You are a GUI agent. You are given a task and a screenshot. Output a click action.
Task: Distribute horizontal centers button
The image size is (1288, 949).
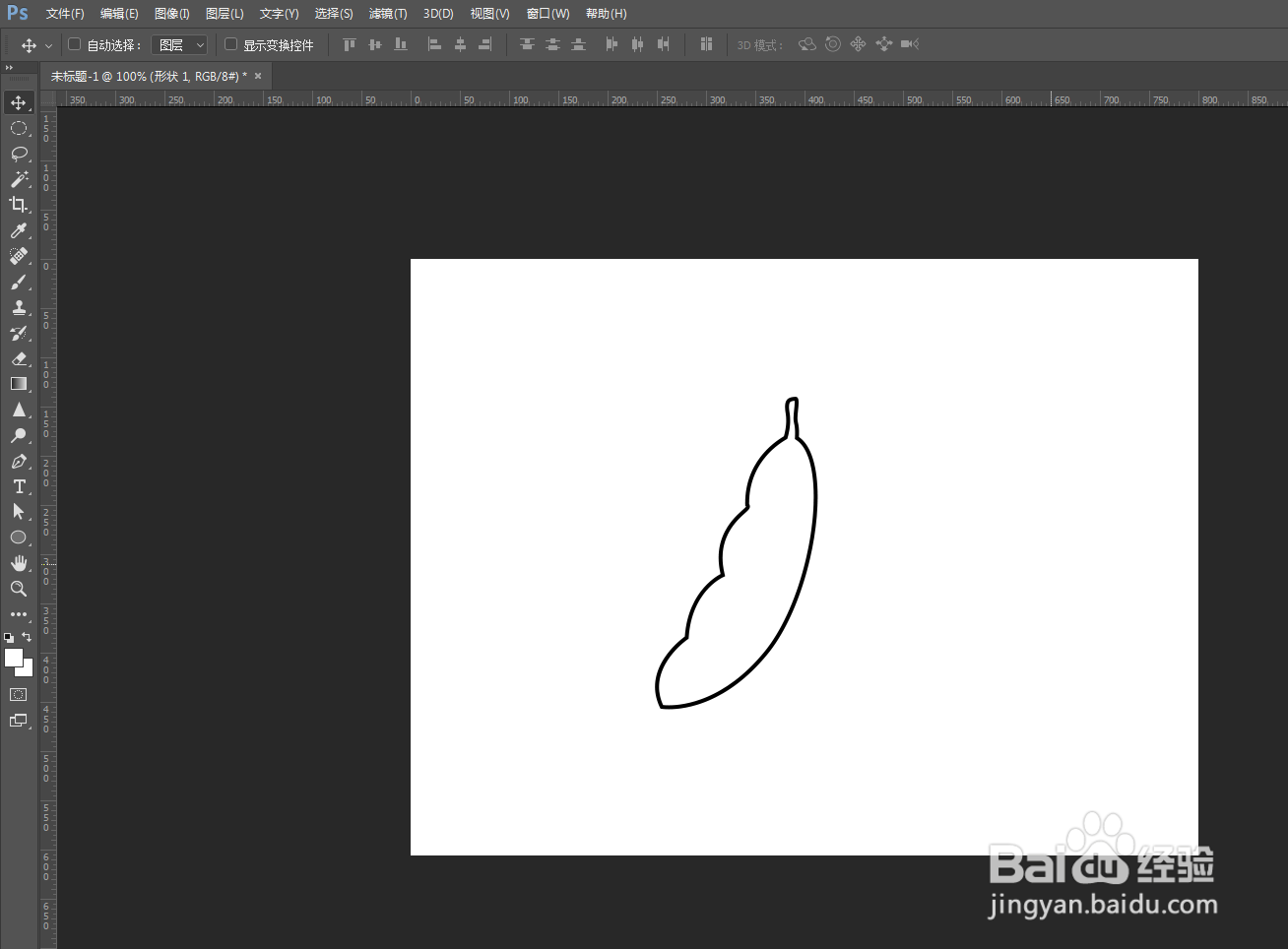pos(637,44)
